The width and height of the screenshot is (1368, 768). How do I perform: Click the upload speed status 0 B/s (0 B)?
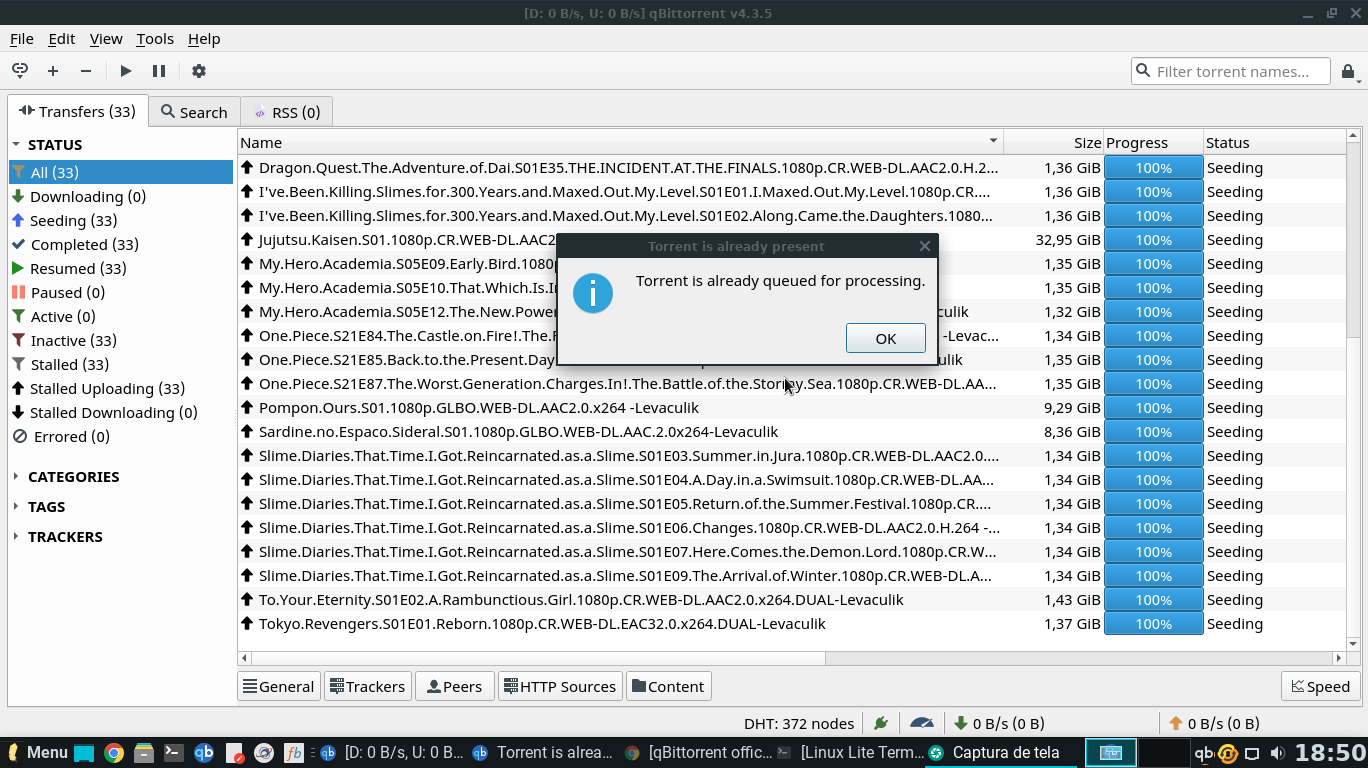coord(1214,723)
